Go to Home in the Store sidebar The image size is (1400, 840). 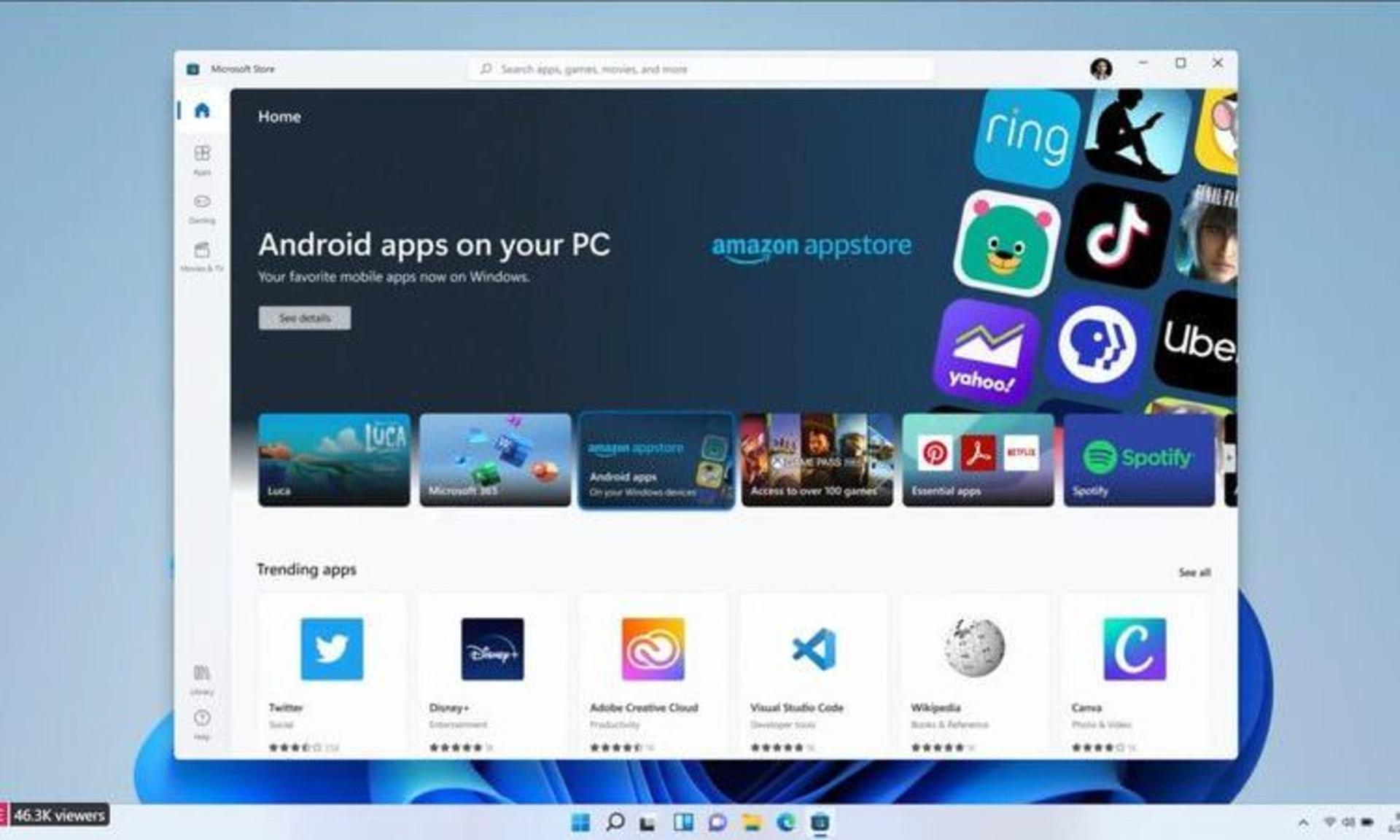(202, 110)
